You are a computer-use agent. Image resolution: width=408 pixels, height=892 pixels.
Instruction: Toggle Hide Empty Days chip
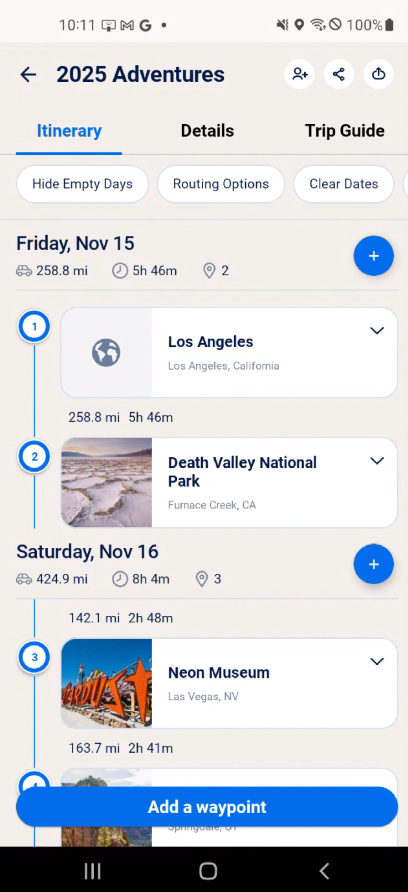[83, 184]
